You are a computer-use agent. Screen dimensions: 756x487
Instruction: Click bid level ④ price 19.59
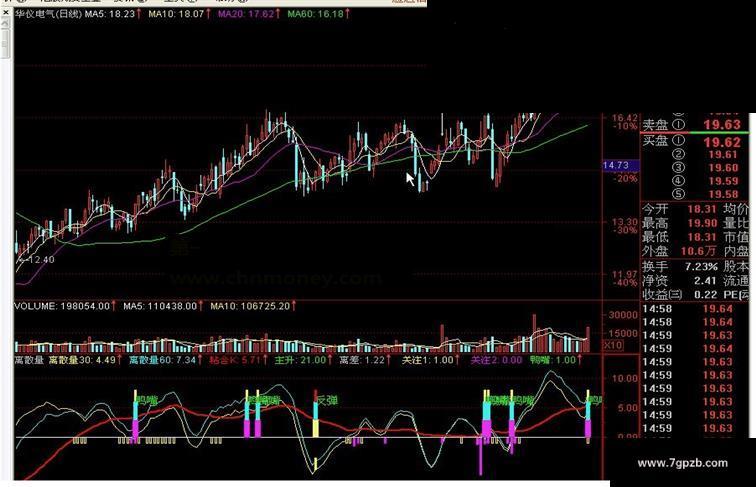(x=723, y=181)
